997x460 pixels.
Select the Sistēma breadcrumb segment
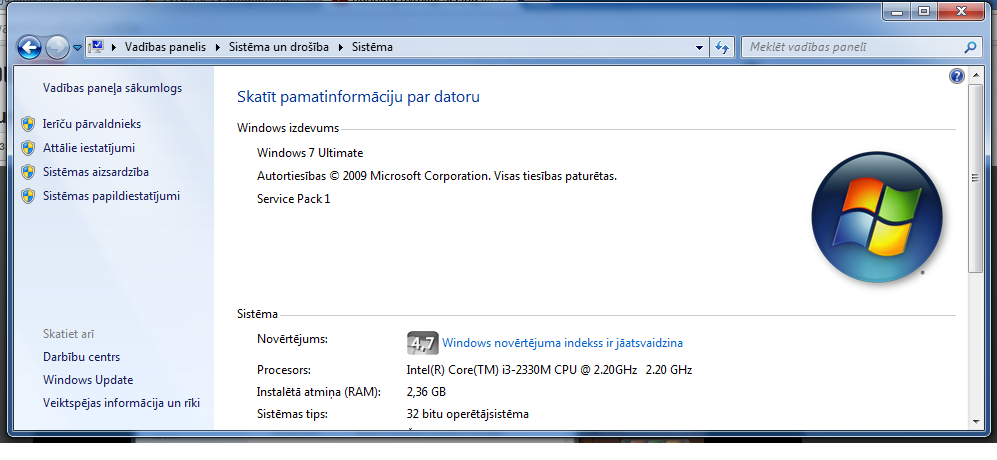tap(372, 47)
